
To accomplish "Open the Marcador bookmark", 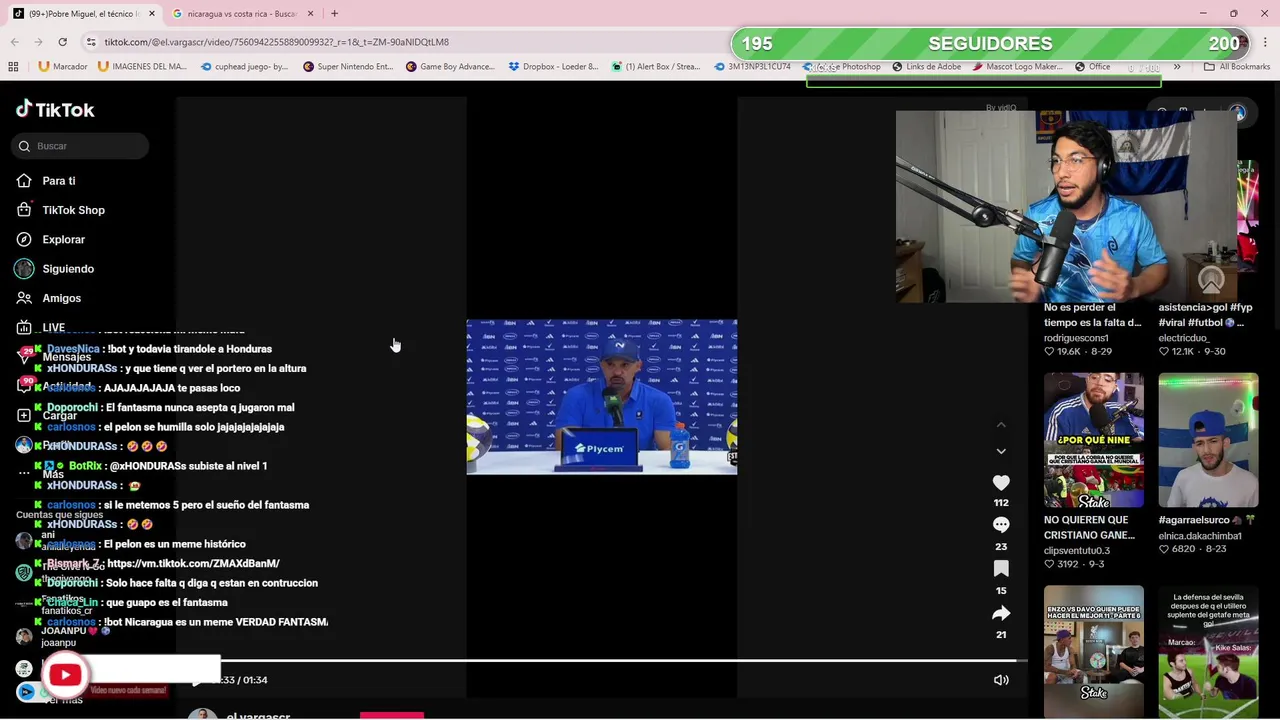I will (63, 67).
